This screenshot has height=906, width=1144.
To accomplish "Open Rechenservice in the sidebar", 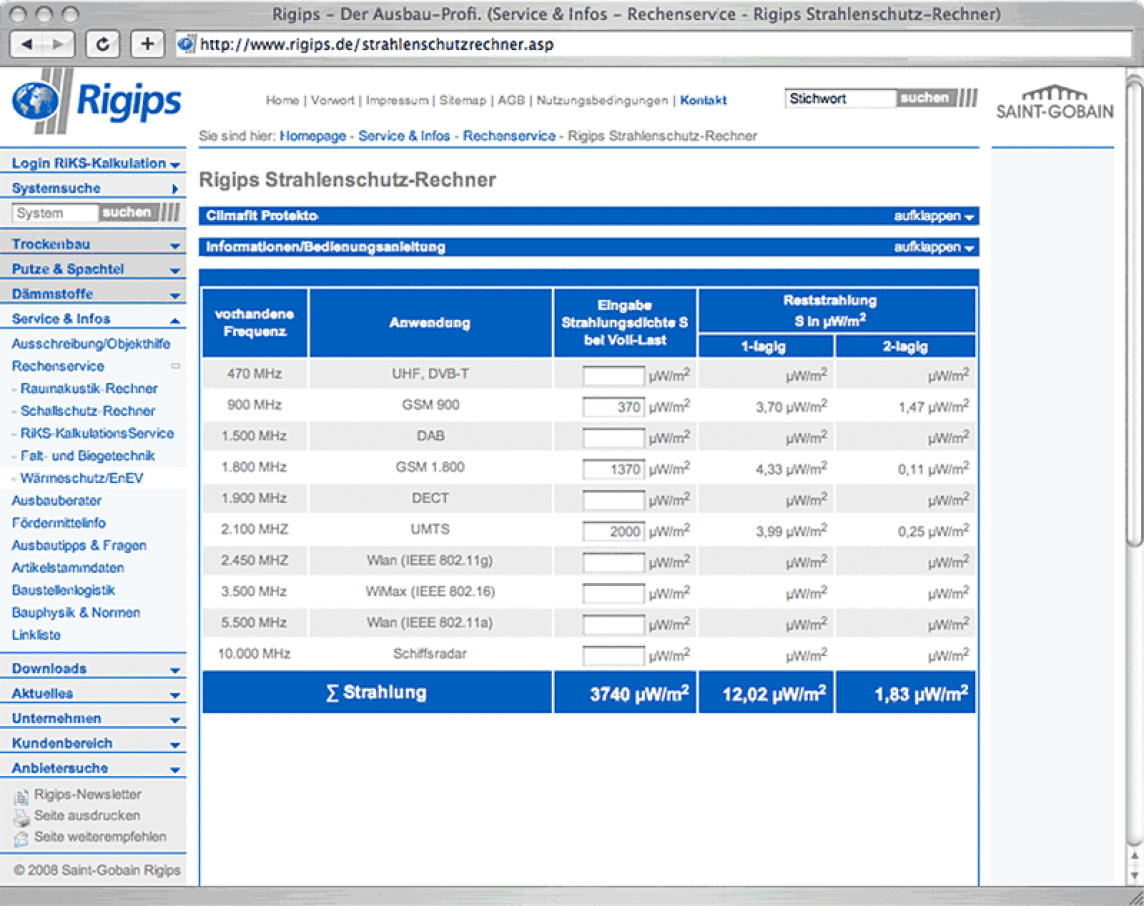I will [x=58, y=366].
